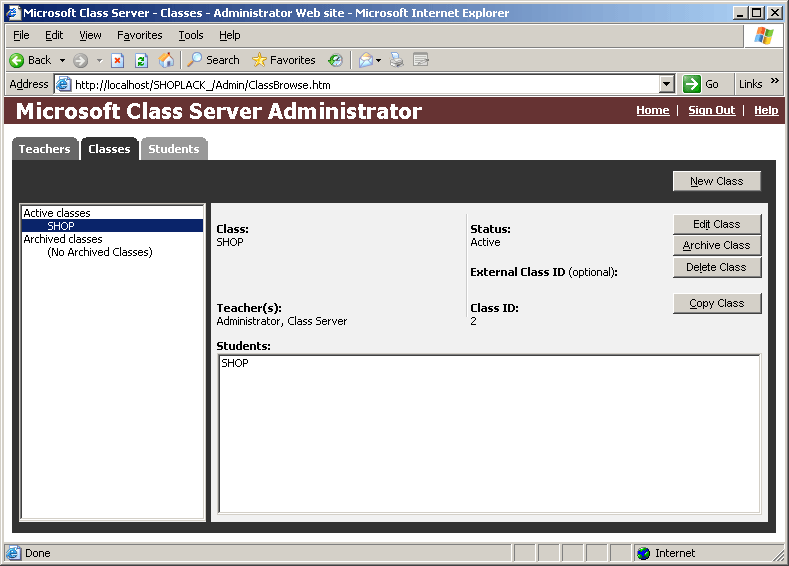This screenshot has height=566, width=789.
Task: Click the Windows flag logo
Action: (x=764, y=36)
